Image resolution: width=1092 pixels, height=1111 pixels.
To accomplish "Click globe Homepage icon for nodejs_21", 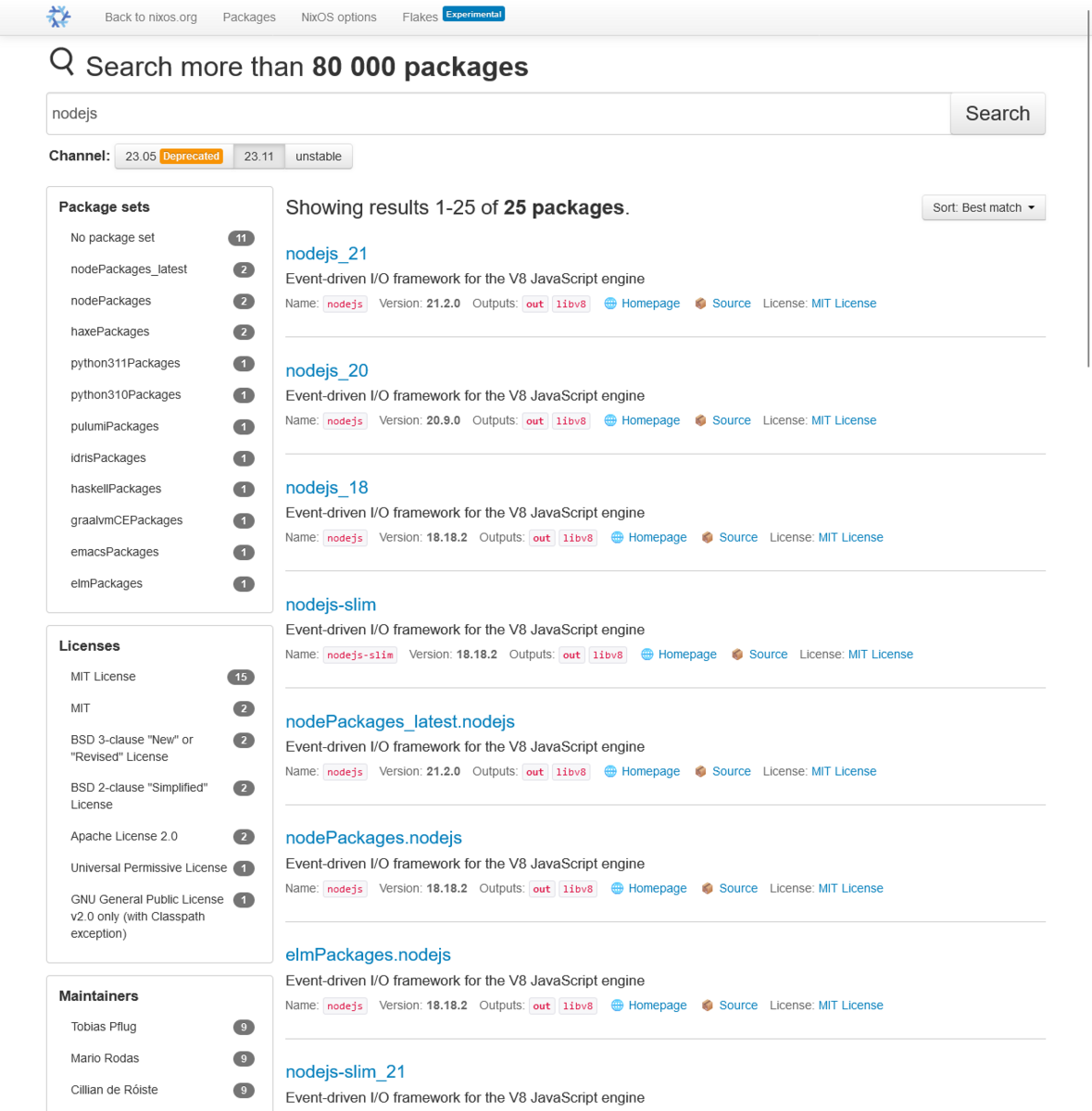I will 610,304.
